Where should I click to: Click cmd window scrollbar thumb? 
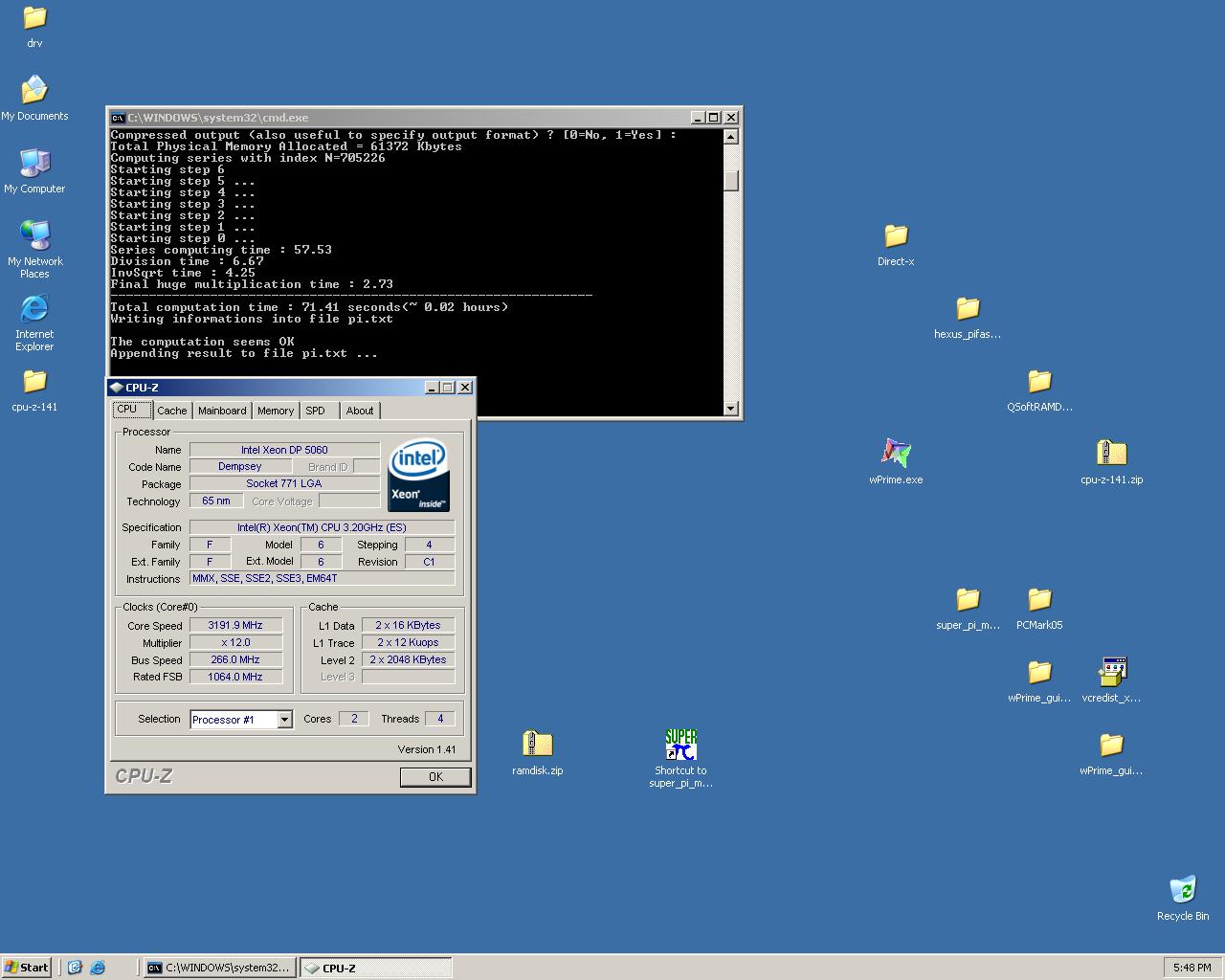point(731,181)
